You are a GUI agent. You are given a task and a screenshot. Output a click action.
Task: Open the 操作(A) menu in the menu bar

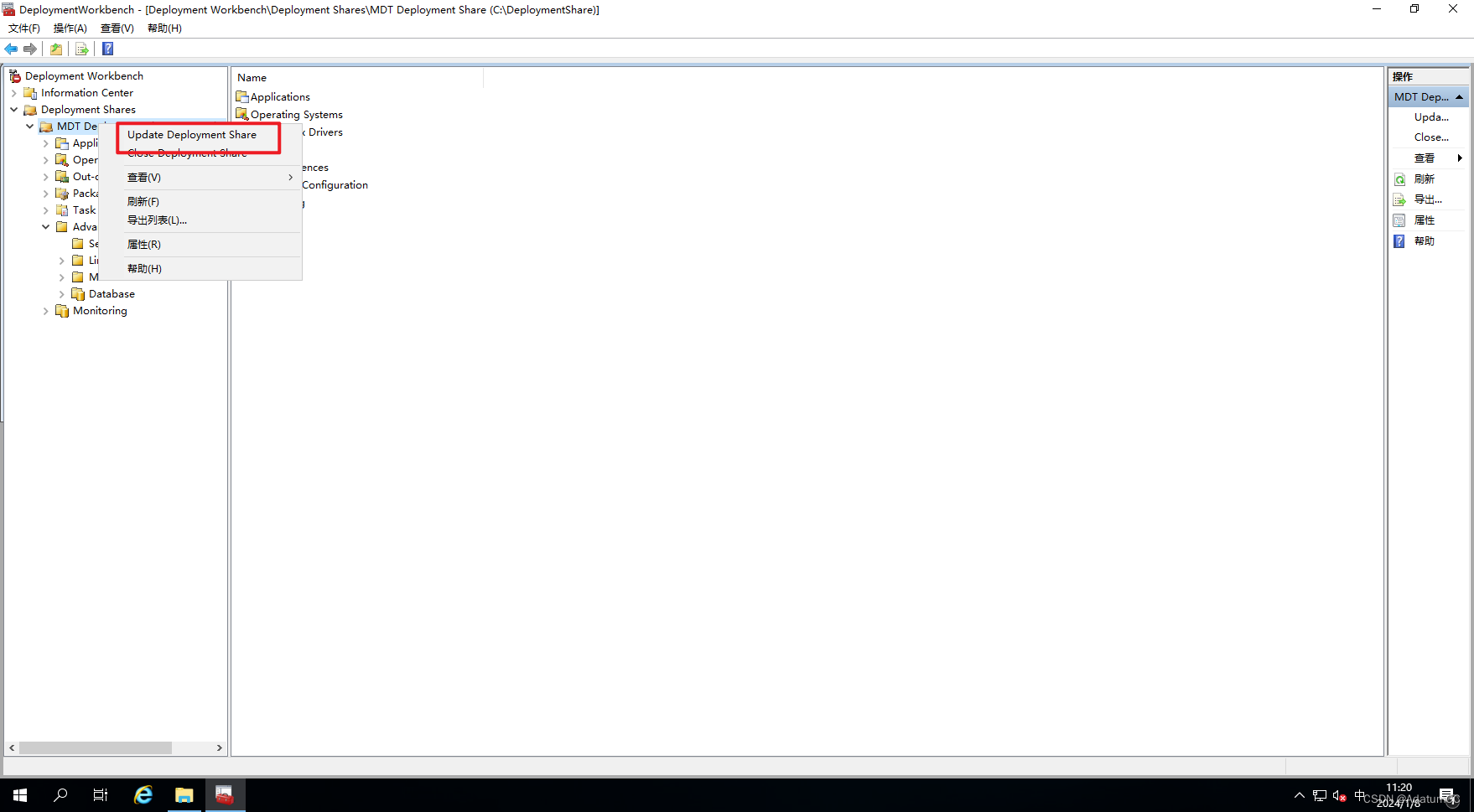[x=70, y=28]
